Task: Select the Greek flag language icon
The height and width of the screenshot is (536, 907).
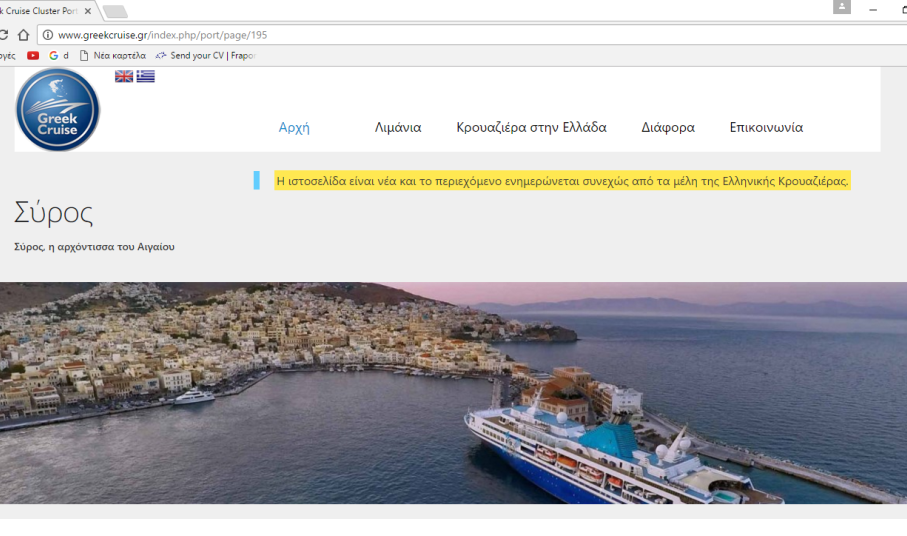Action: 146,76
